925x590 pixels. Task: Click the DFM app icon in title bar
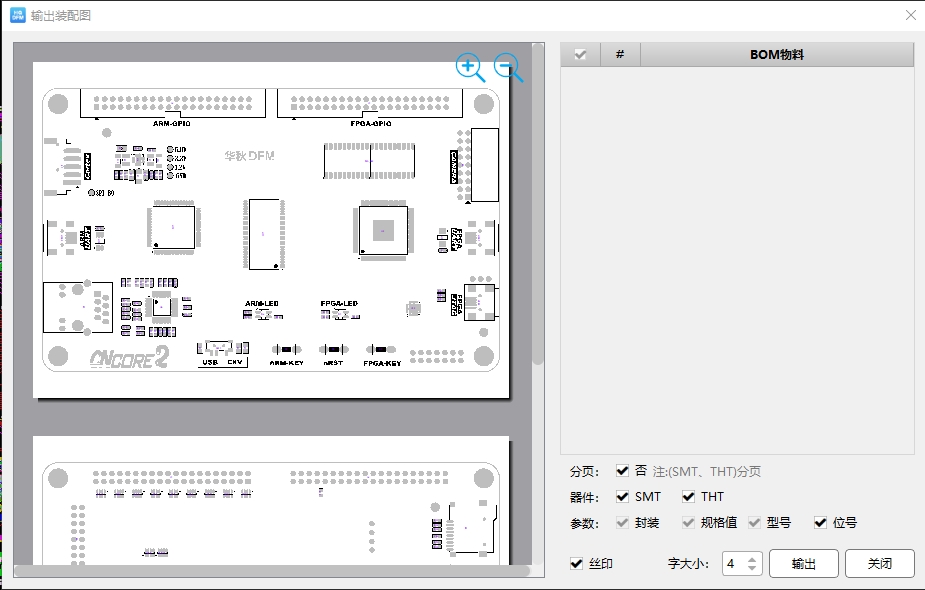(17, 15)
